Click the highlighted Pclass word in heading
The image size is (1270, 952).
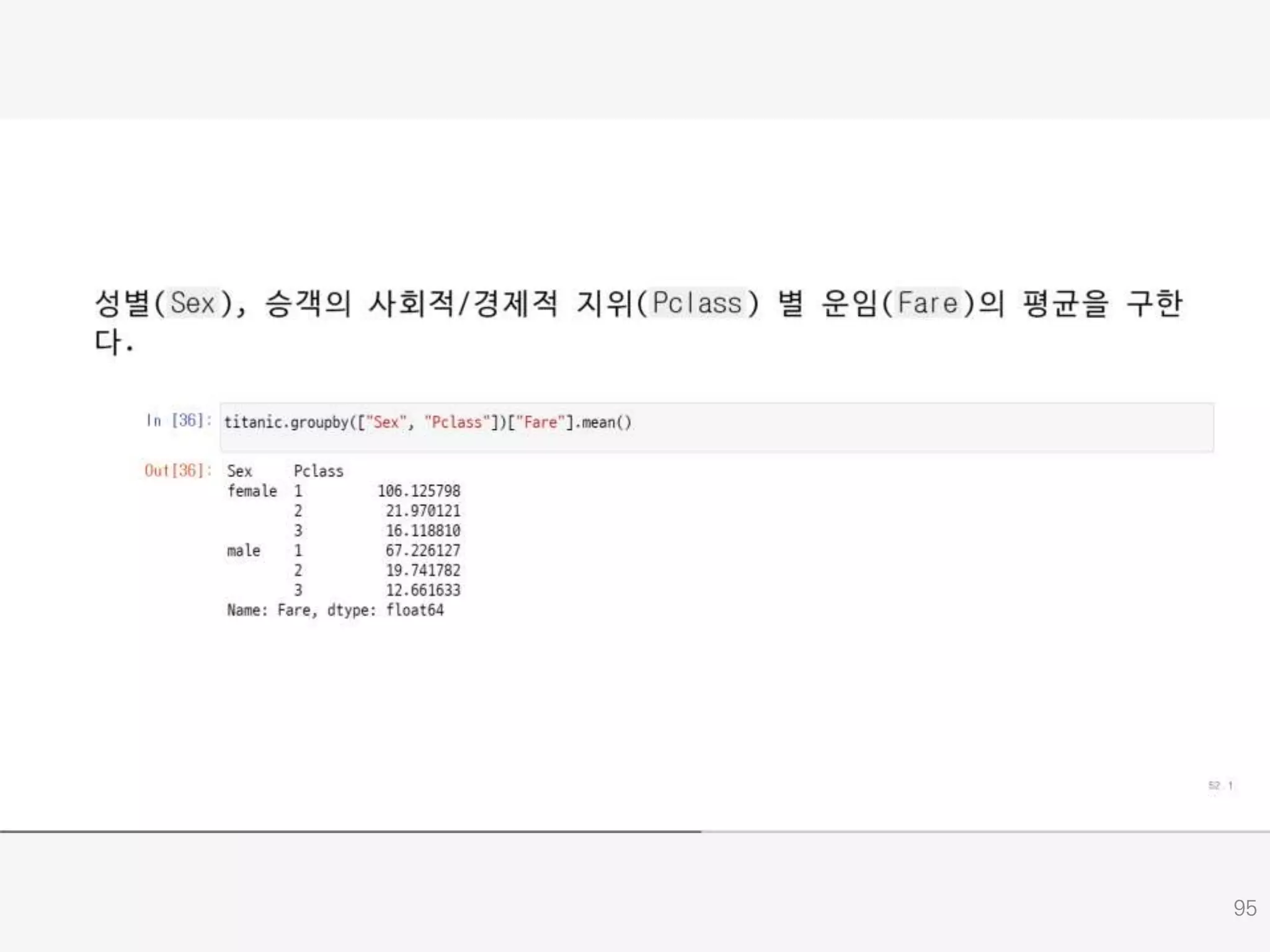697,304
